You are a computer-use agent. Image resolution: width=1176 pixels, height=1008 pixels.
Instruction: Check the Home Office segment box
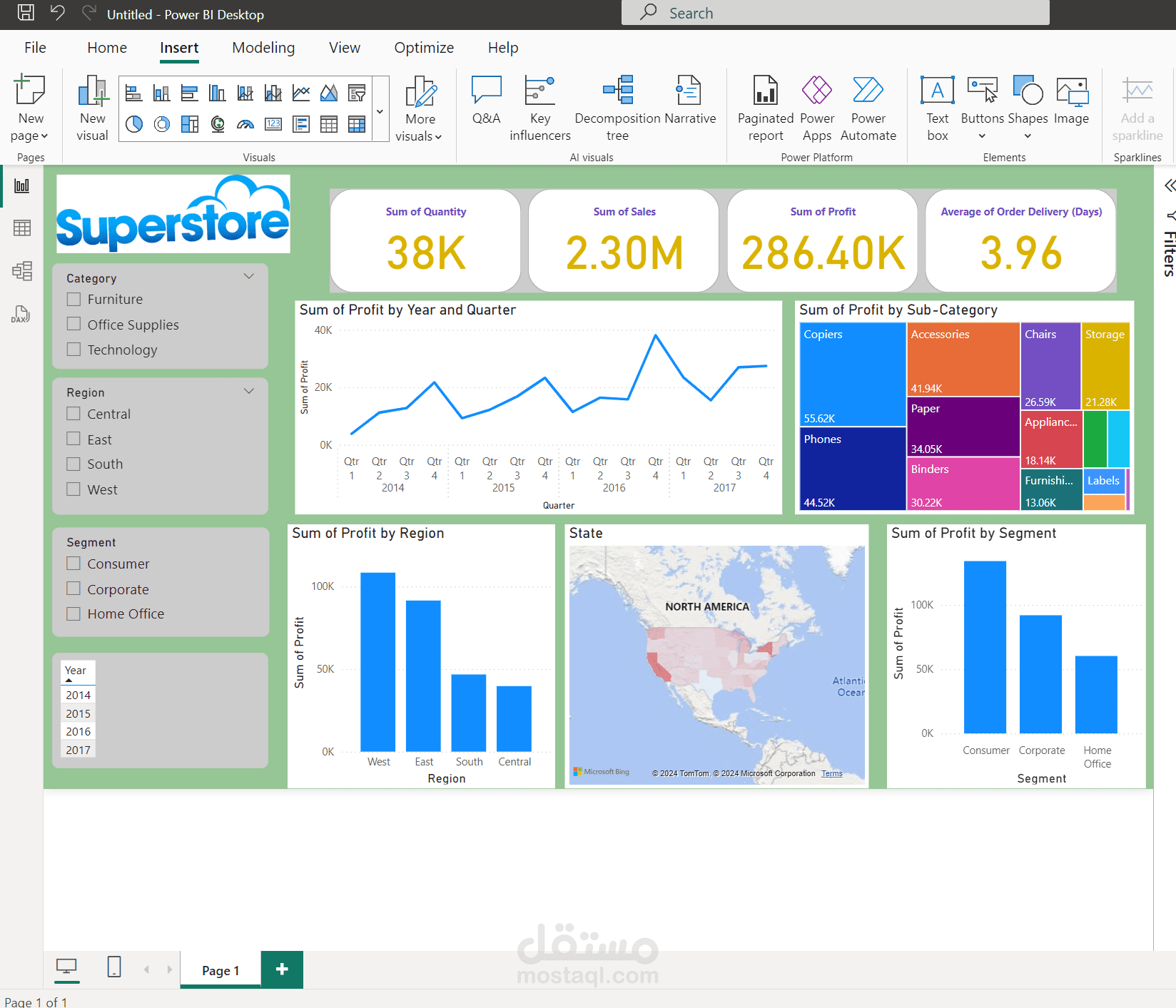click(73, 614)
